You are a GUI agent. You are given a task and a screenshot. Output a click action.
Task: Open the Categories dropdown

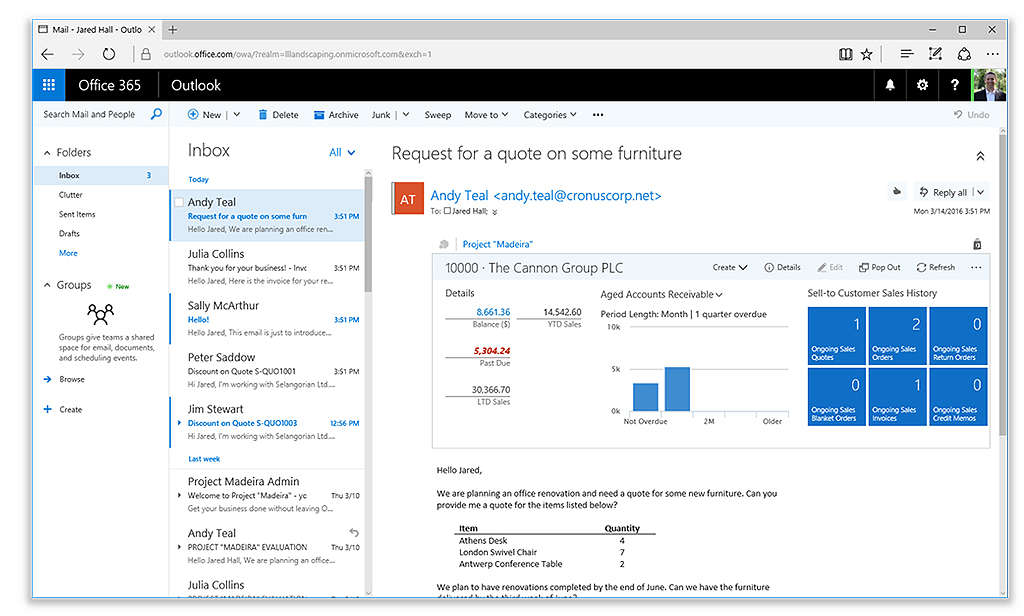click(x=550, y=115)
